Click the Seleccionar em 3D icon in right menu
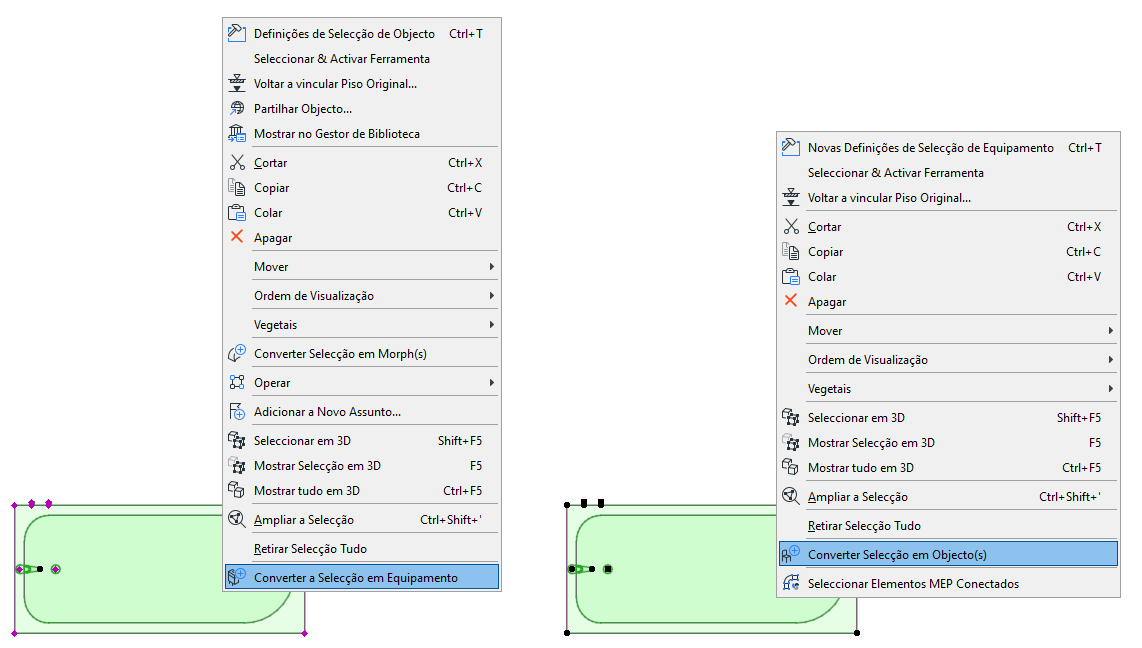Image resolution: width=1142 pixels, height=648 pixels. [791, 417]
